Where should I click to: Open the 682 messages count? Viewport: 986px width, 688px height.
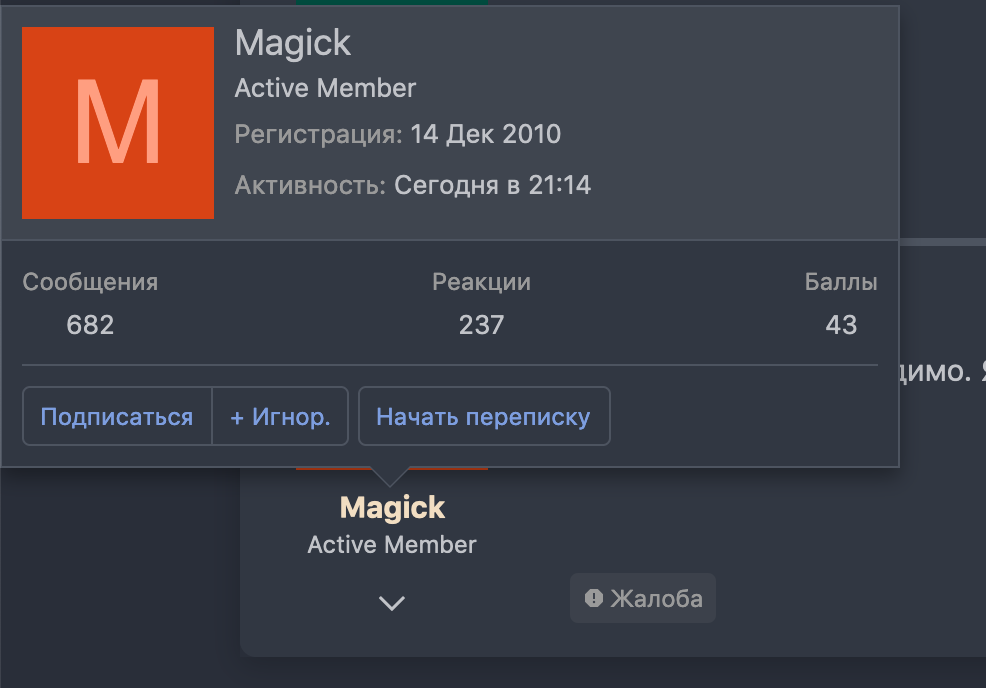click(90, 325)
